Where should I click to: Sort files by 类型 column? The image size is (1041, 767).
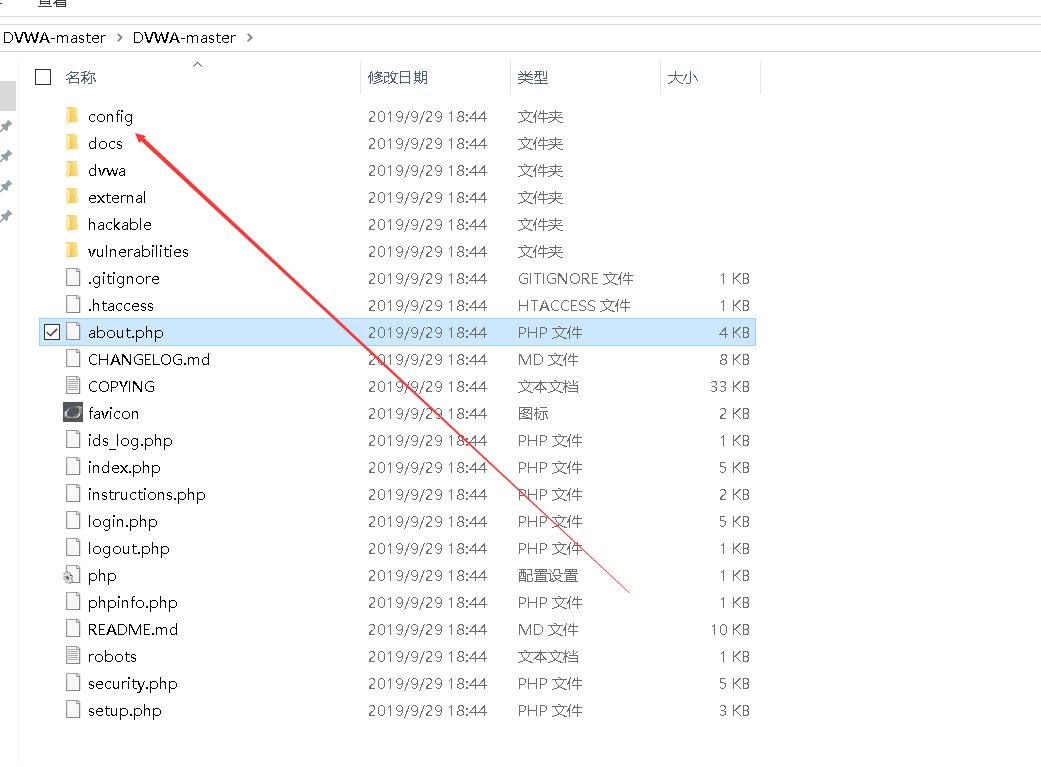point(533,78)
